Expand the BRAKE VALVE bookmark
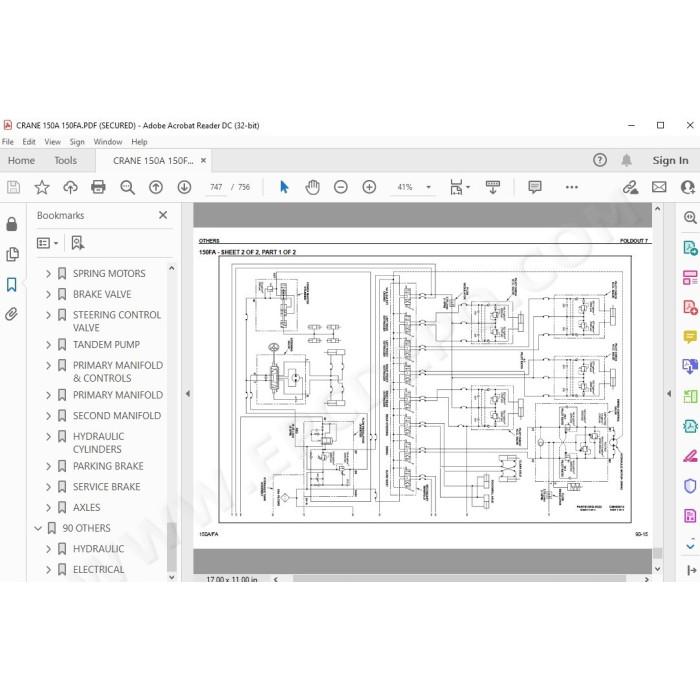The image size is (700, 700). (48, 294)
